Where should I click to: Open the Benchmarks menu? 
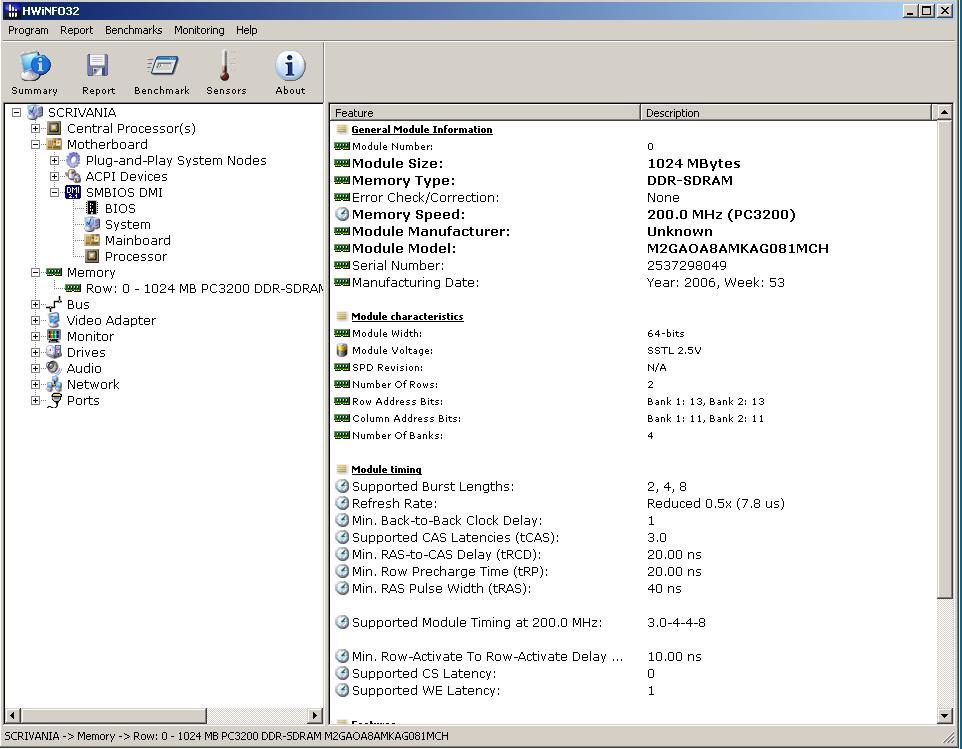[133, 30]
